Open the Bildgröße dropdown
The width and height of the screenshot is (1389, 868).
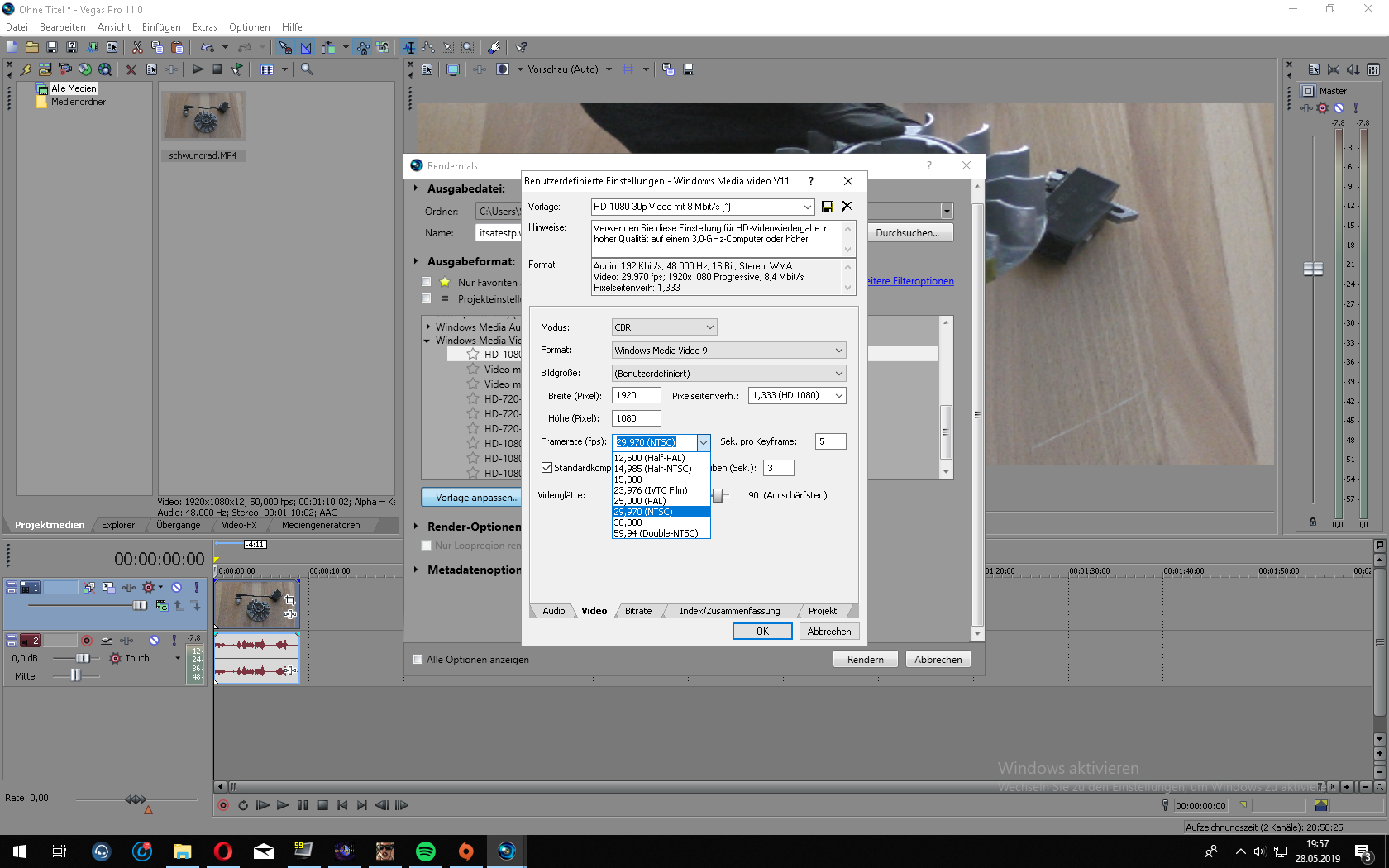[x=838, y=374]
